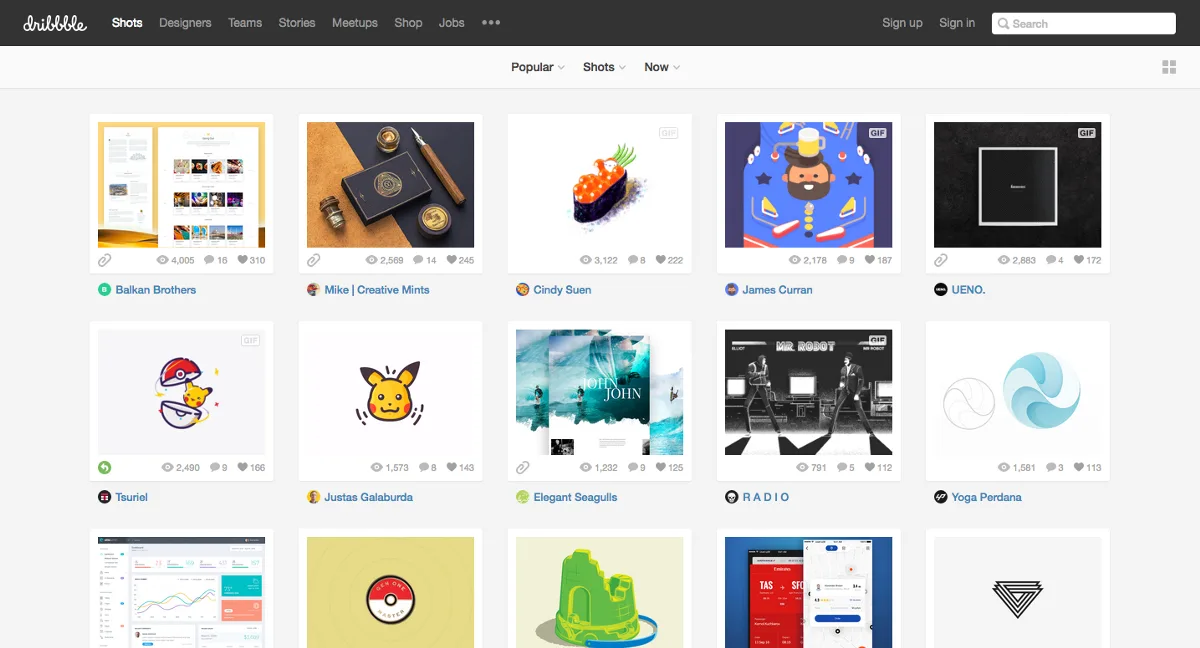Visit the Shop navigation item
The image size is (1200, 648).
(x=408, y=22)
